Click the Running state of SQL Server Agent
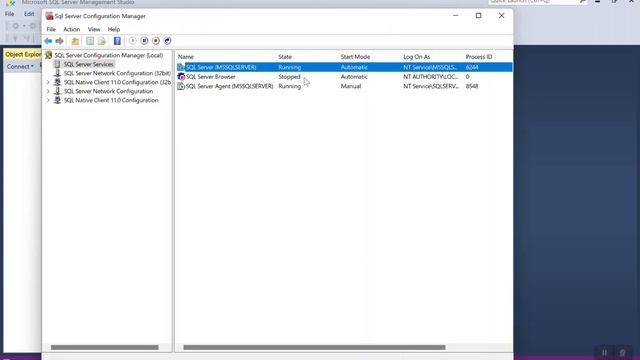Image resolution: width=640 pixels, height=360 pixels. (x=289, y=86)
